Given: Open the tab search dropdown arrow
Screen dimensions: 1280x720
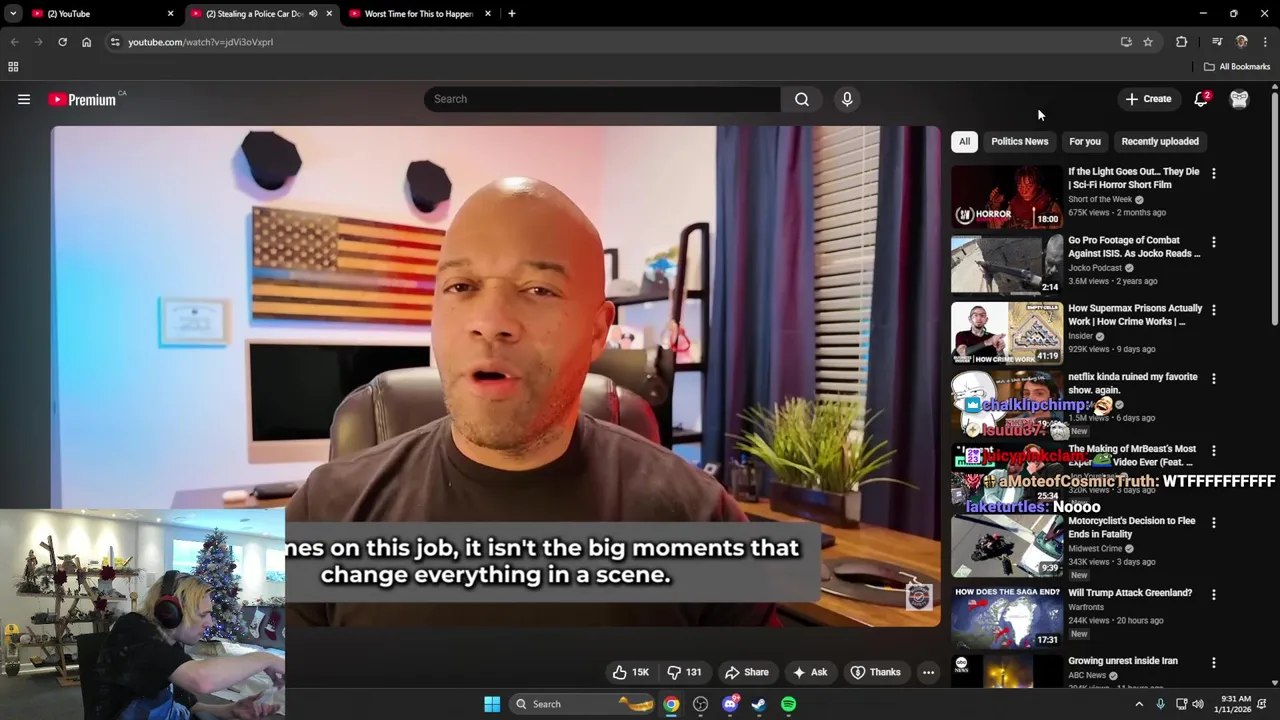Looking at the screenshot, I should point(13,14).
